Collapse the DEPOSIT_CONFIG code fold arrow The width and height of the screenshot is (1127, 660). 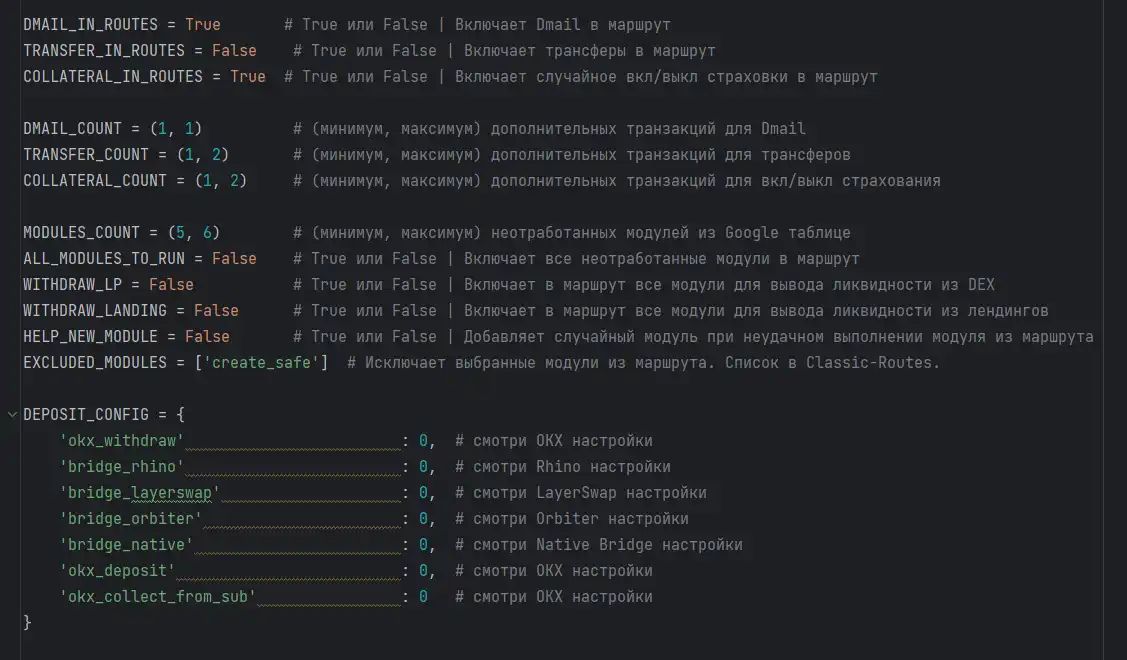pos(10,414)
